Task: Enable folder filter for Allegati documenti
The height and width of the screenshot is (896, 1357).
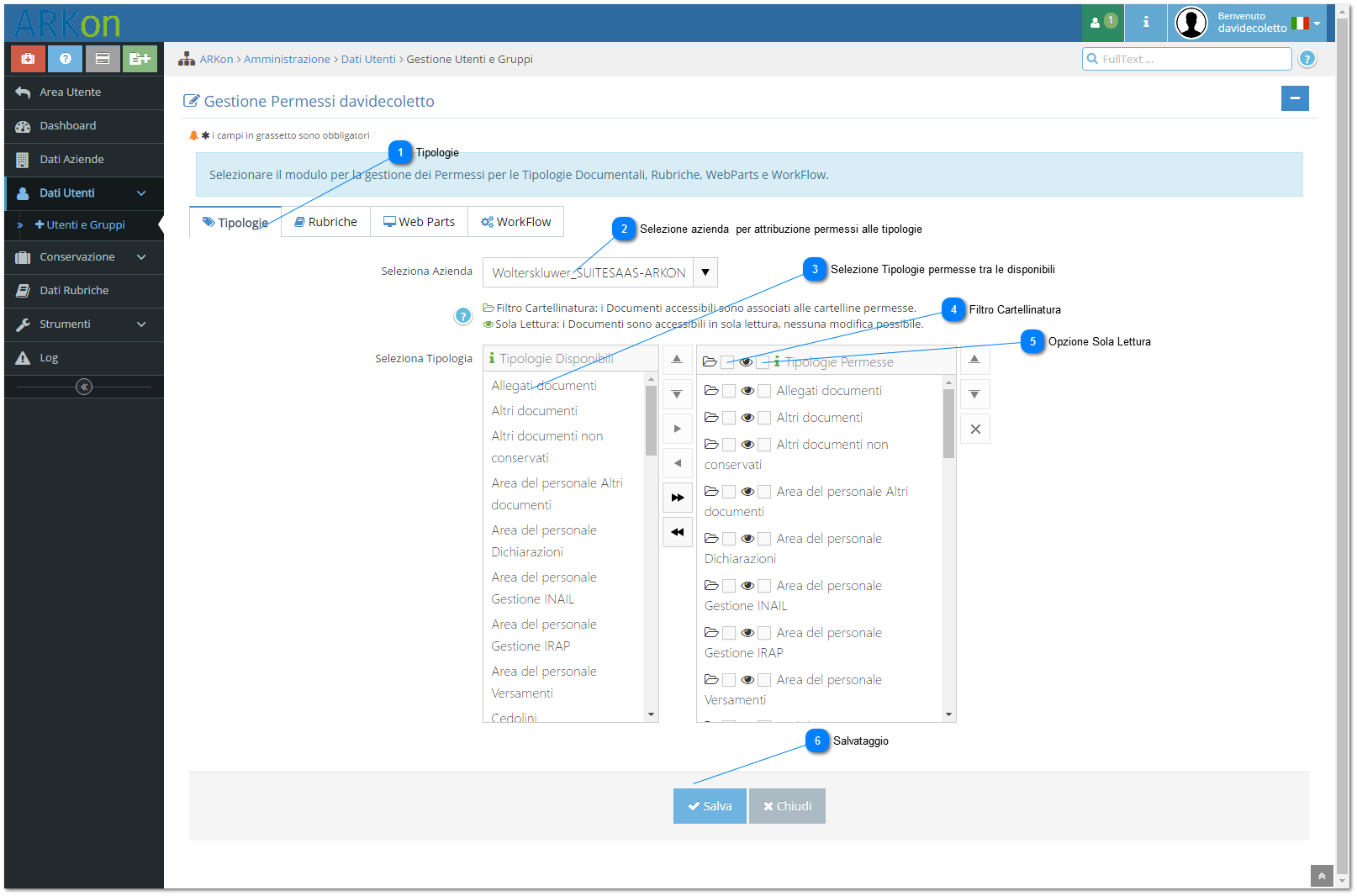Action: [x=729, y=391]
